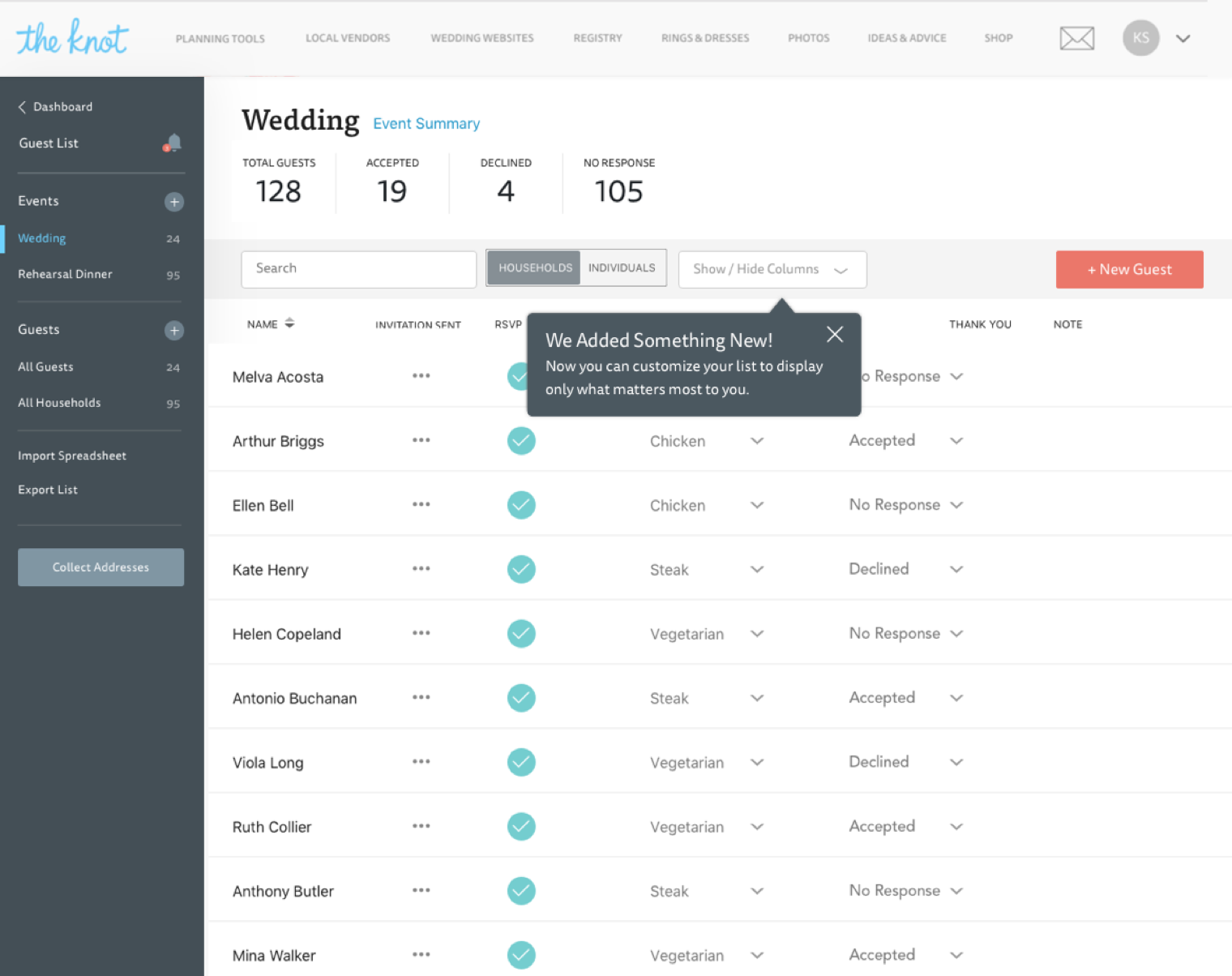Add a new event with plus icon
Screen dimensions: 1232x976
(174, 202)
